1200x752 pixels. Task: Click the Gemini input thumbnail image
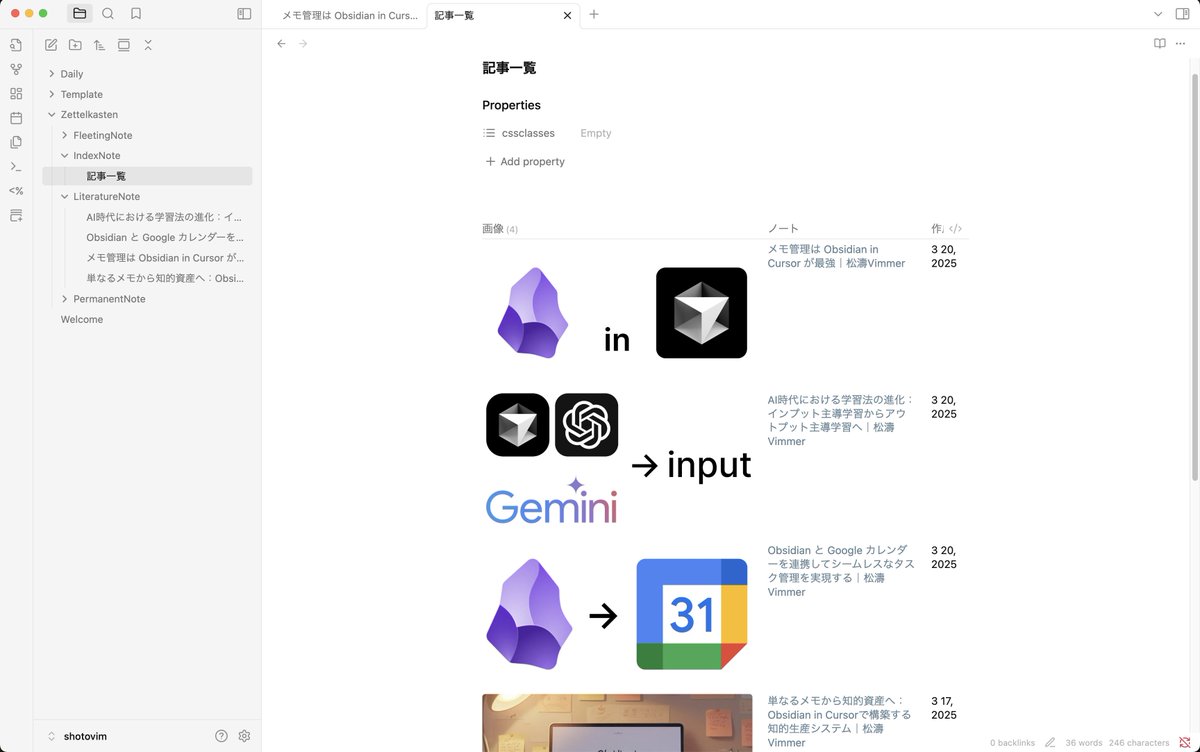pos(617,459)
